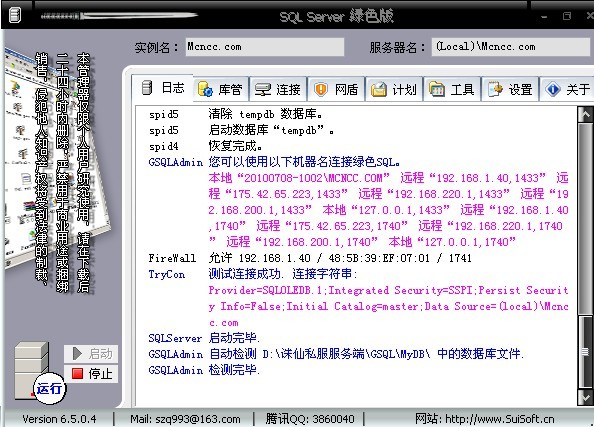This screenshot has height=427, width=594.
Task: Click the 服务器名 text field
Action: coord(512,47)
